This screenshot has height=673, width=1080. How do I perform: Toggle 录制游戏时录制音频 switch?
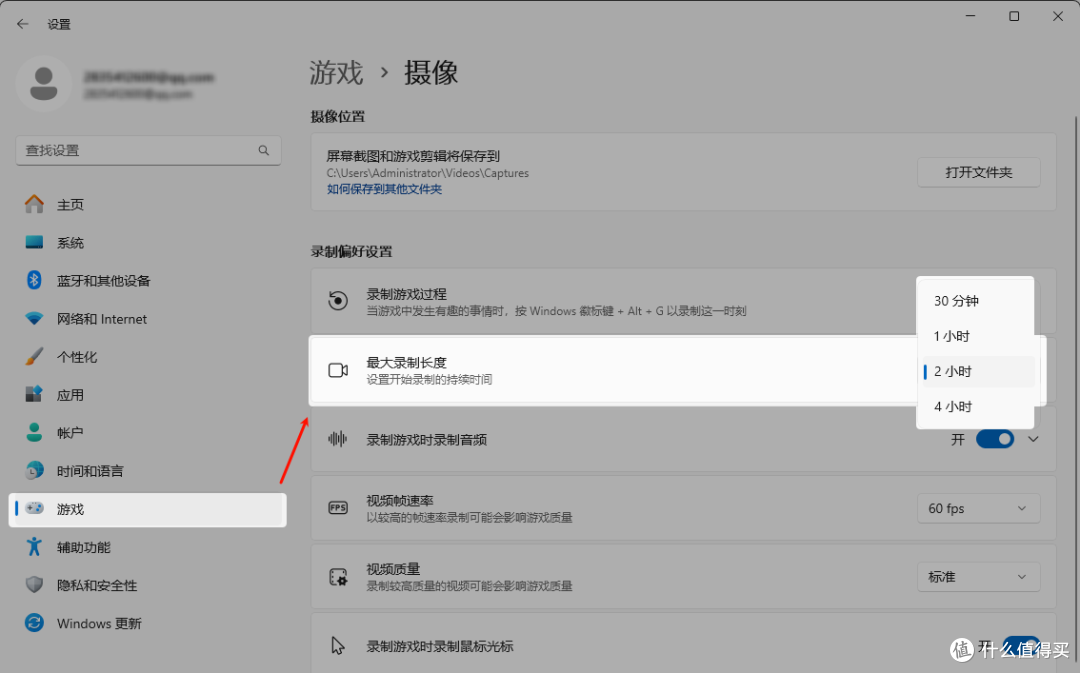click(995, 439)
